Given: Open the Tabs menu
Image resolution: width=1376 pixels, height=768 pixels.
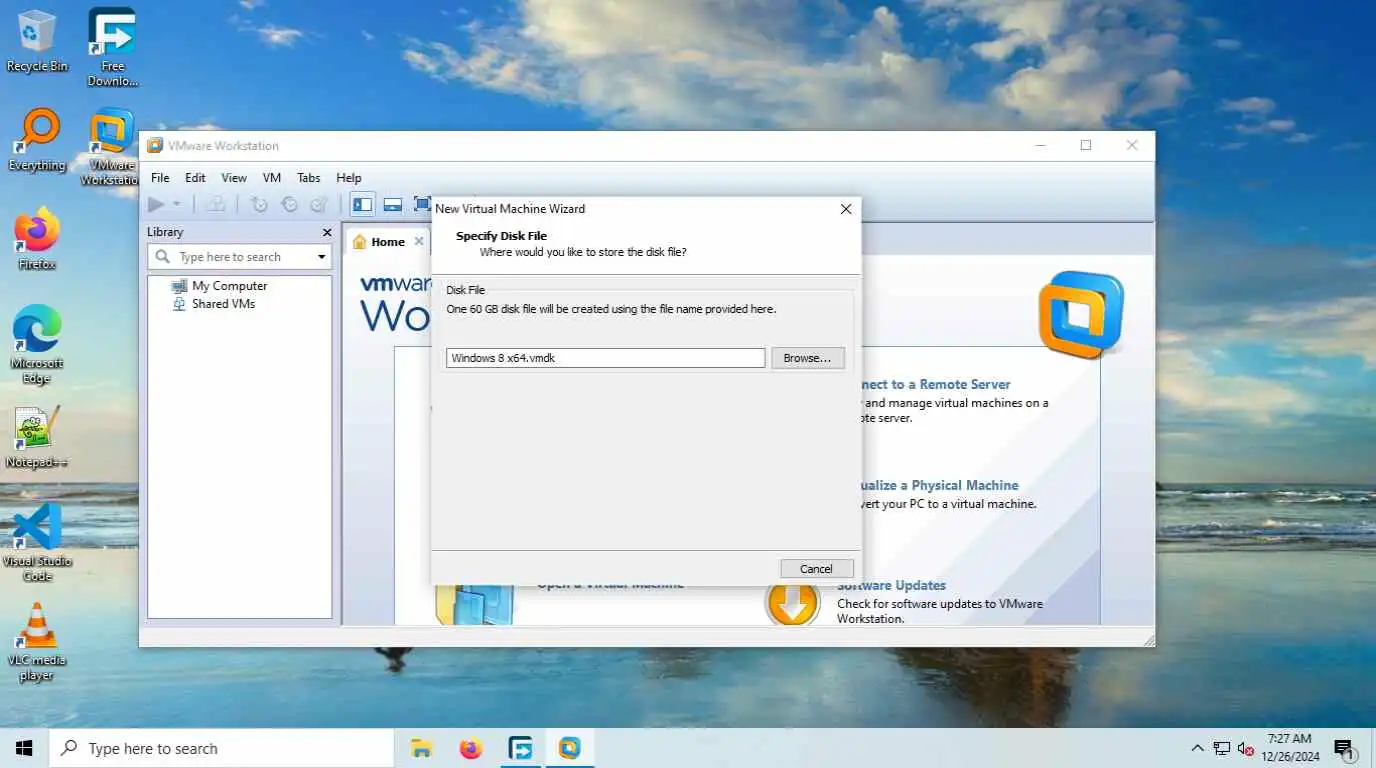Looking at the screenshot, I should click(309, 177).
